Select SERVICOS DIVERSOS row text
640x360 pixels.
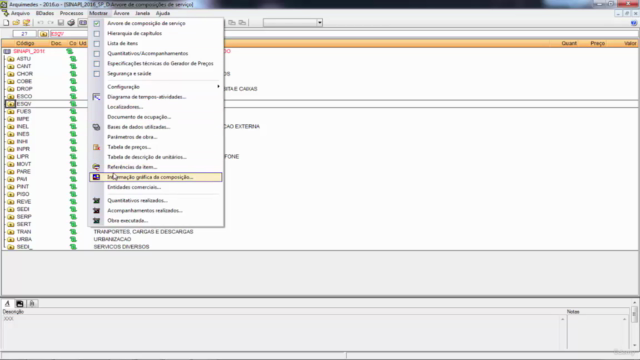coord(121,247)
